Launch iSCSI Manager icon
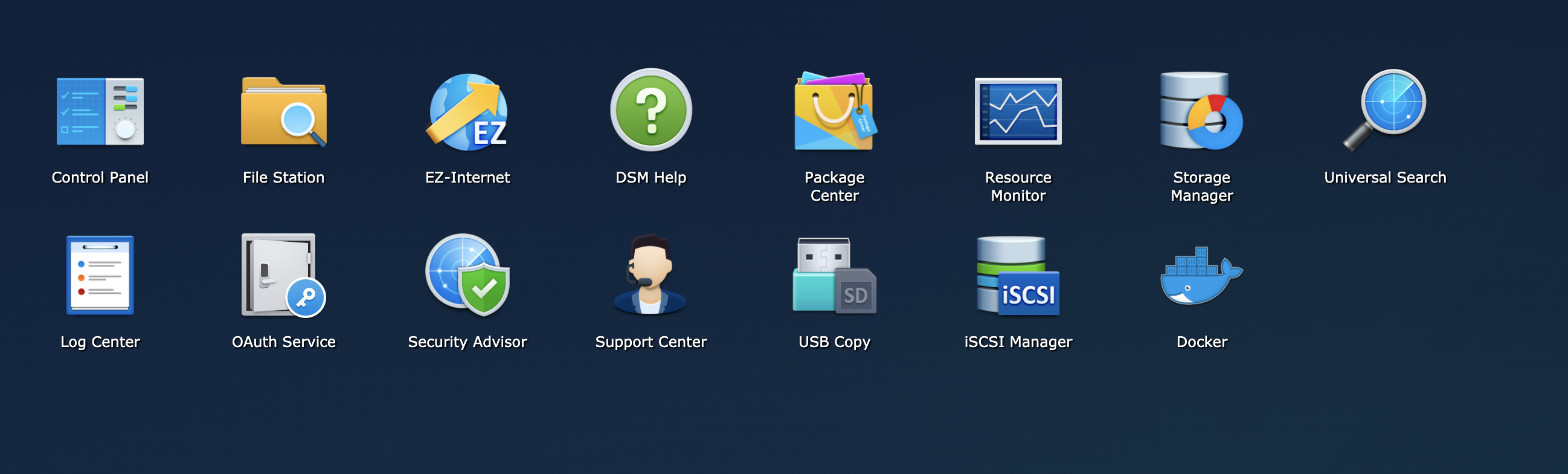 pos(1018,275)
